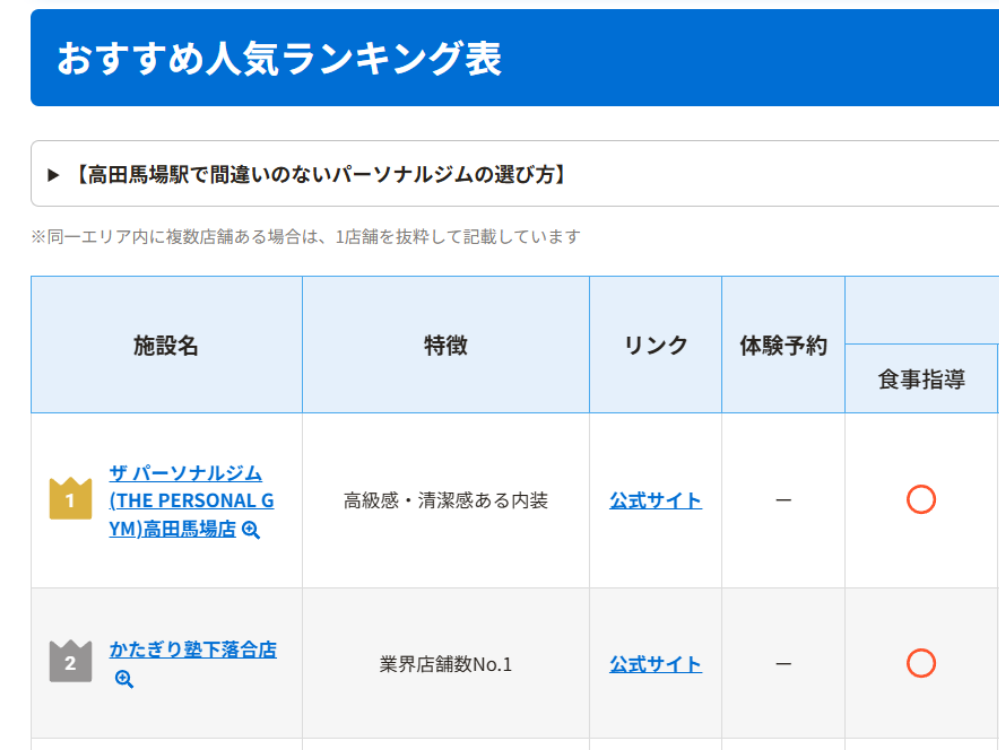Viewport: 1000px width, 750px height.
Task: Click the 体験予約 column header
Action: 783,345
